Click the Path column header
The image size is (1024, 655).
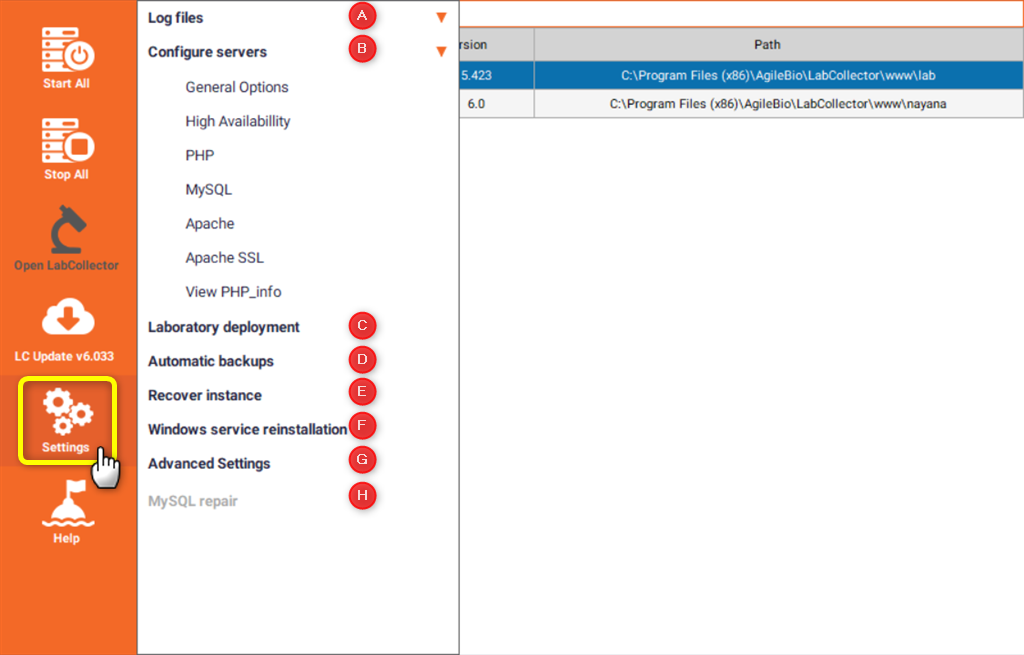(x=778, y=44)
